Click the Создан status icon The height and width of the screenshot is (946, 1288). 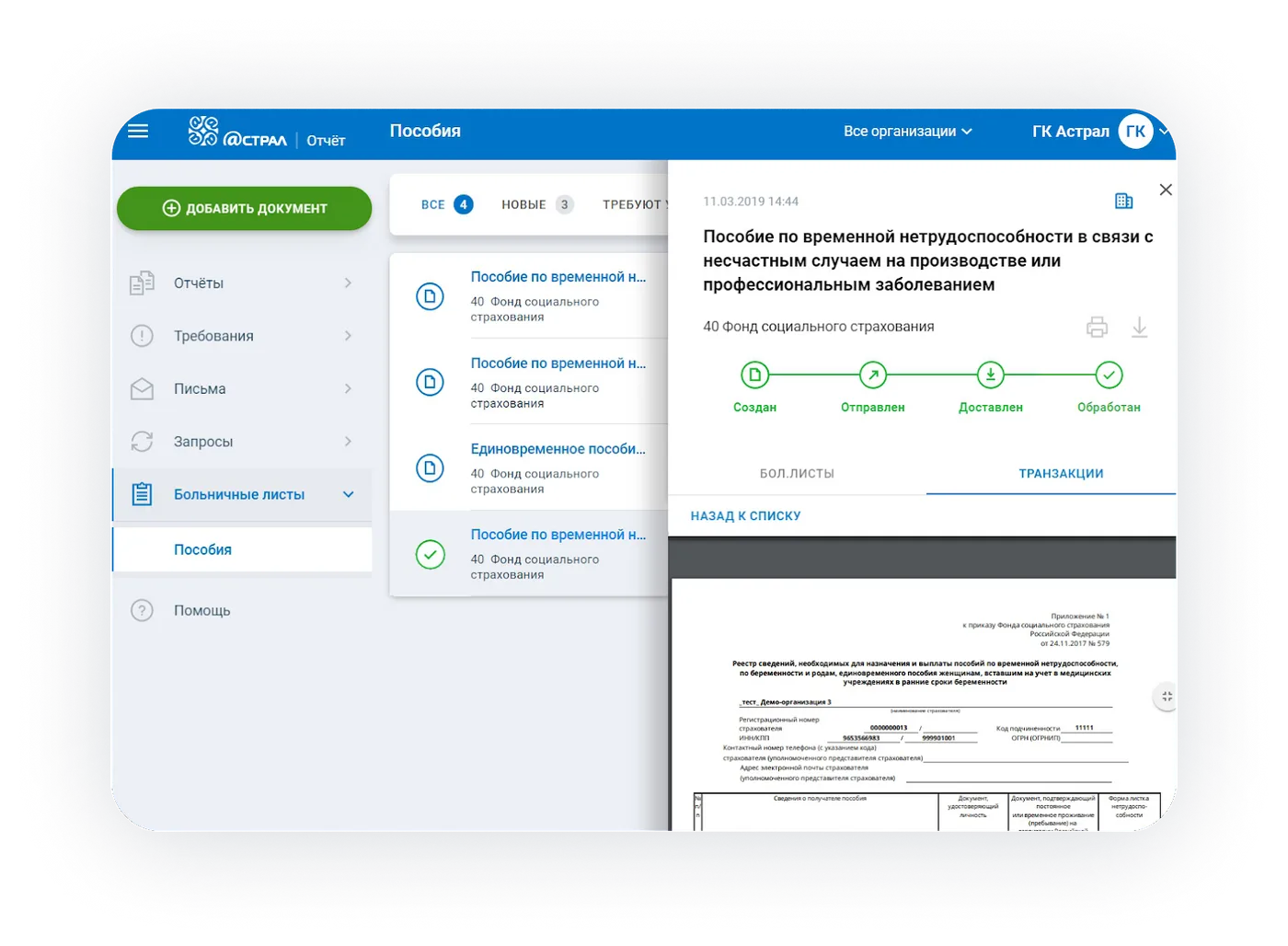754,375
